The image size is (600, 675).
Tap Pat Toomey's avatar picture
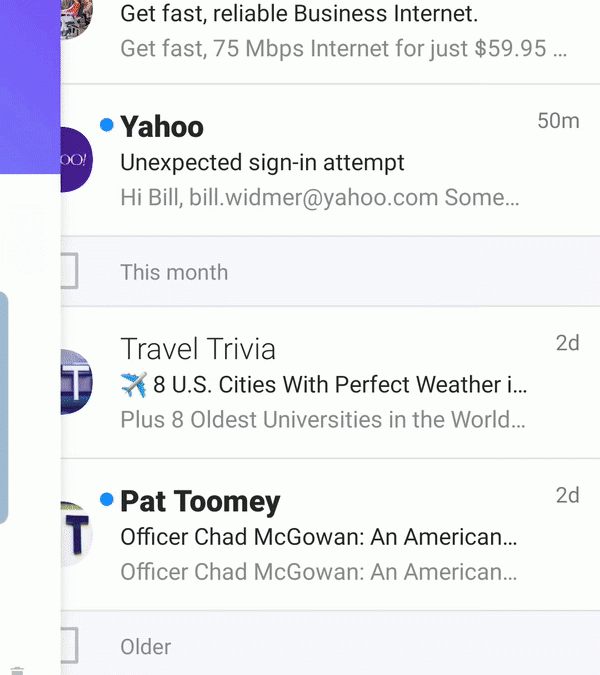click(76, 535)
